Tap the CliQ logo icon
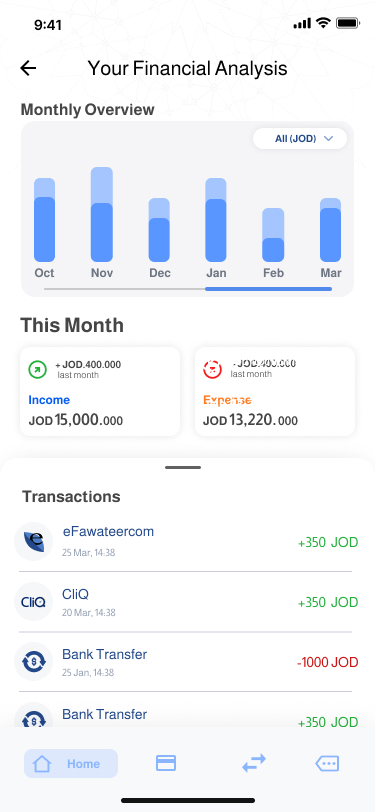 (x=34, y=601)
